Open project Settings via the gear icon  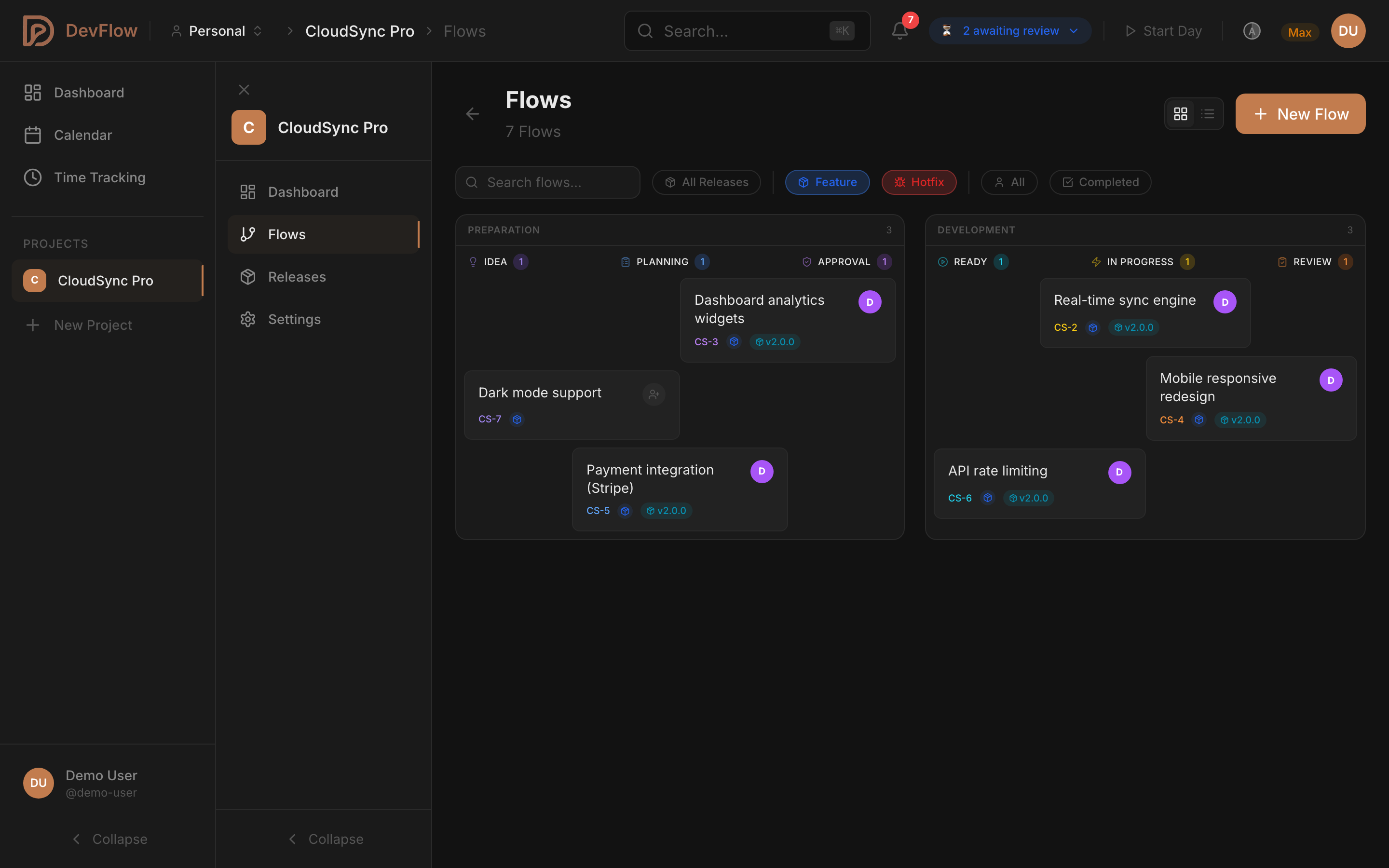(x=247, y=319)
